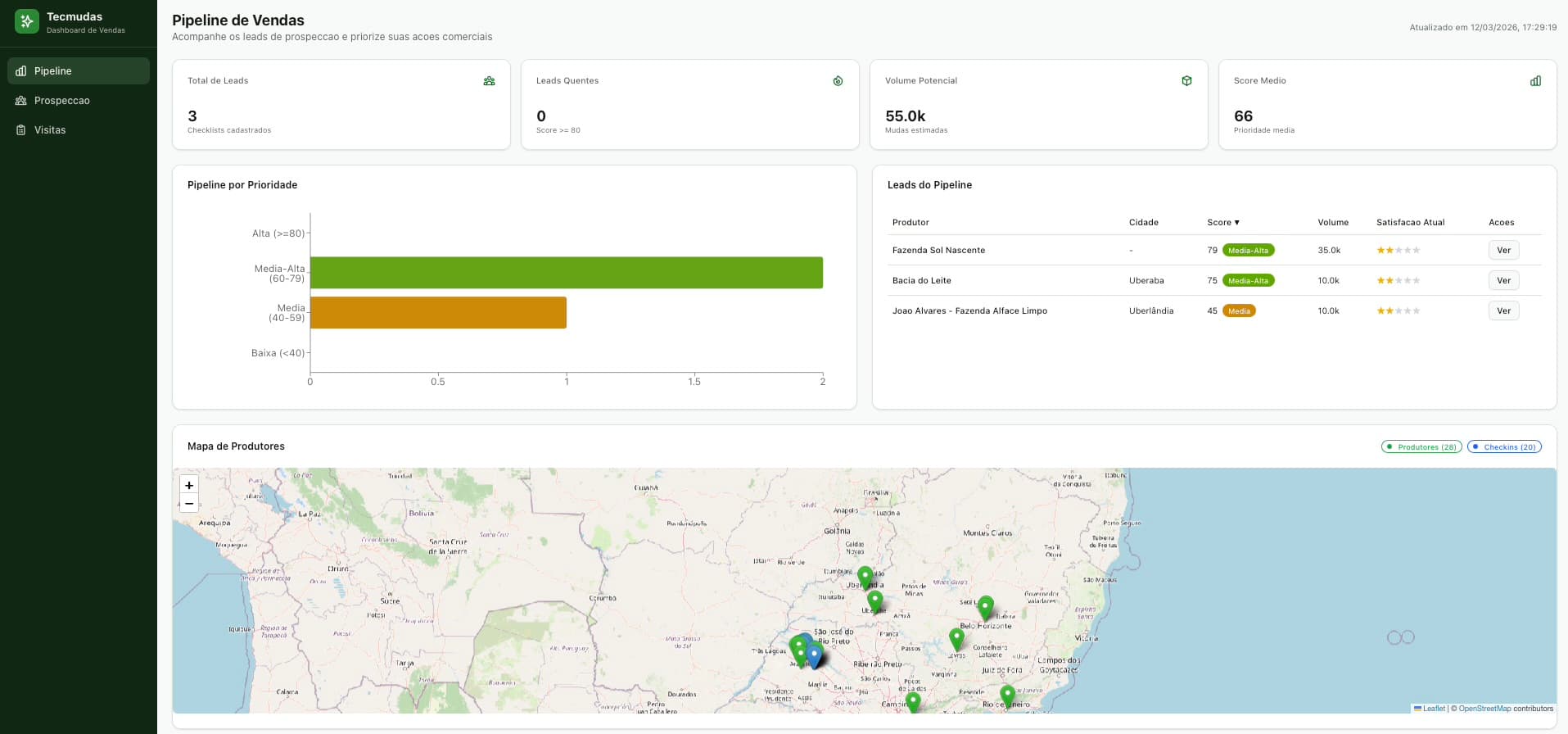Select the green marker near Lavras
This screenshot has height=734, width=1568.
[x=956, y=639]
